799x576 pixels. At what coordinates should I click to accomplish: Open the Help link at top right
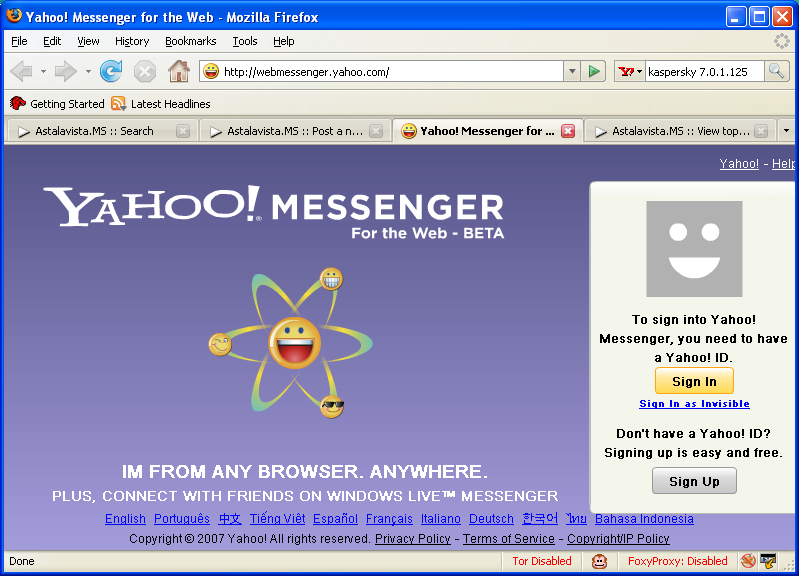coord(783,164)
